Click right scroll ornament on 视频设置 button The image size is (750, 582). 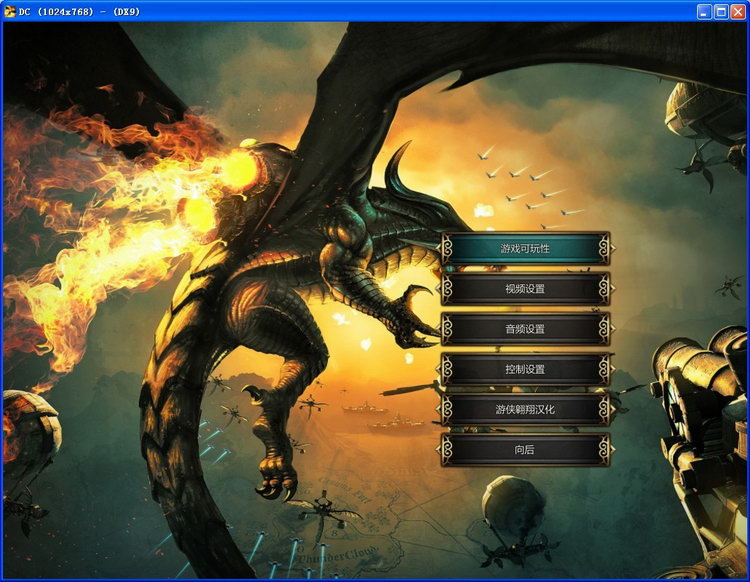[x=605, y=289]
